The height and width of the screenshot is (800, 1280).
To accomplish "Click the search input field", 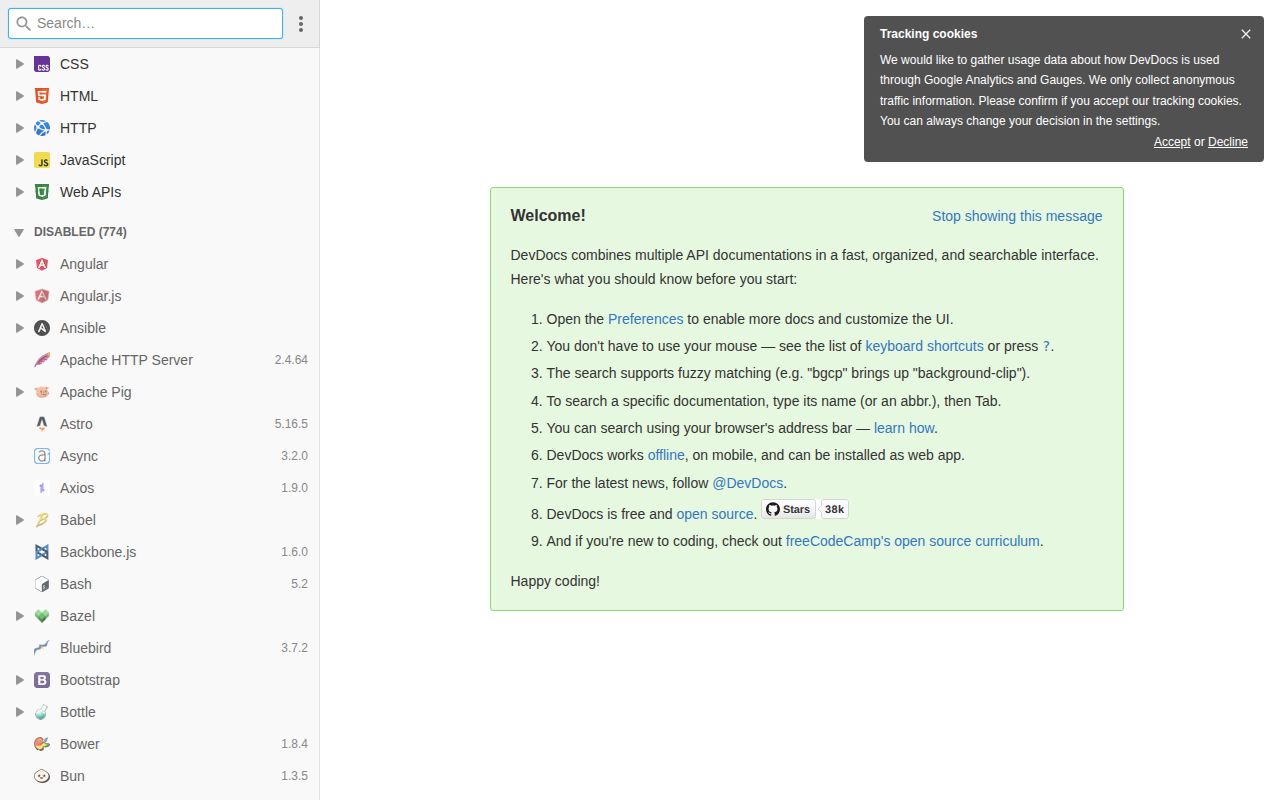I will point(145,22).
